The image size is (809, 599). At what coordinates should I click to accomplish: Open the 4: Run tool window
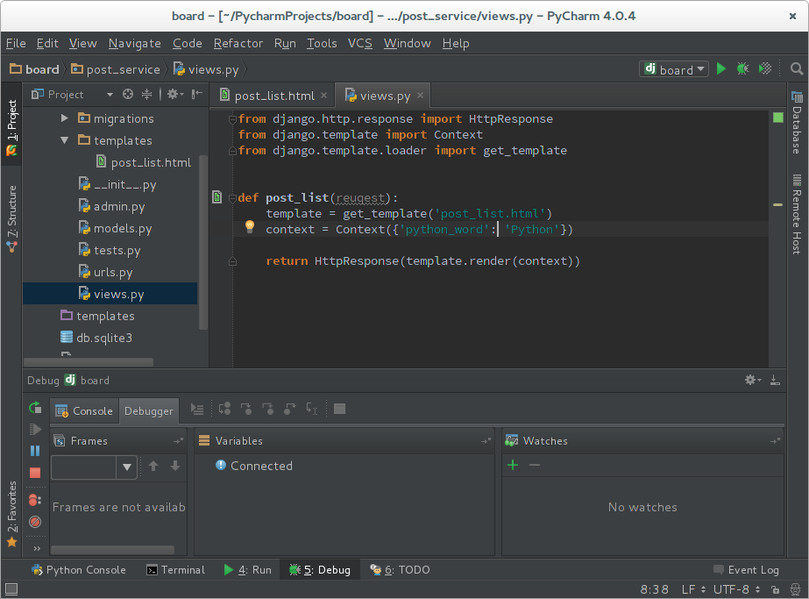coord(248,570)
